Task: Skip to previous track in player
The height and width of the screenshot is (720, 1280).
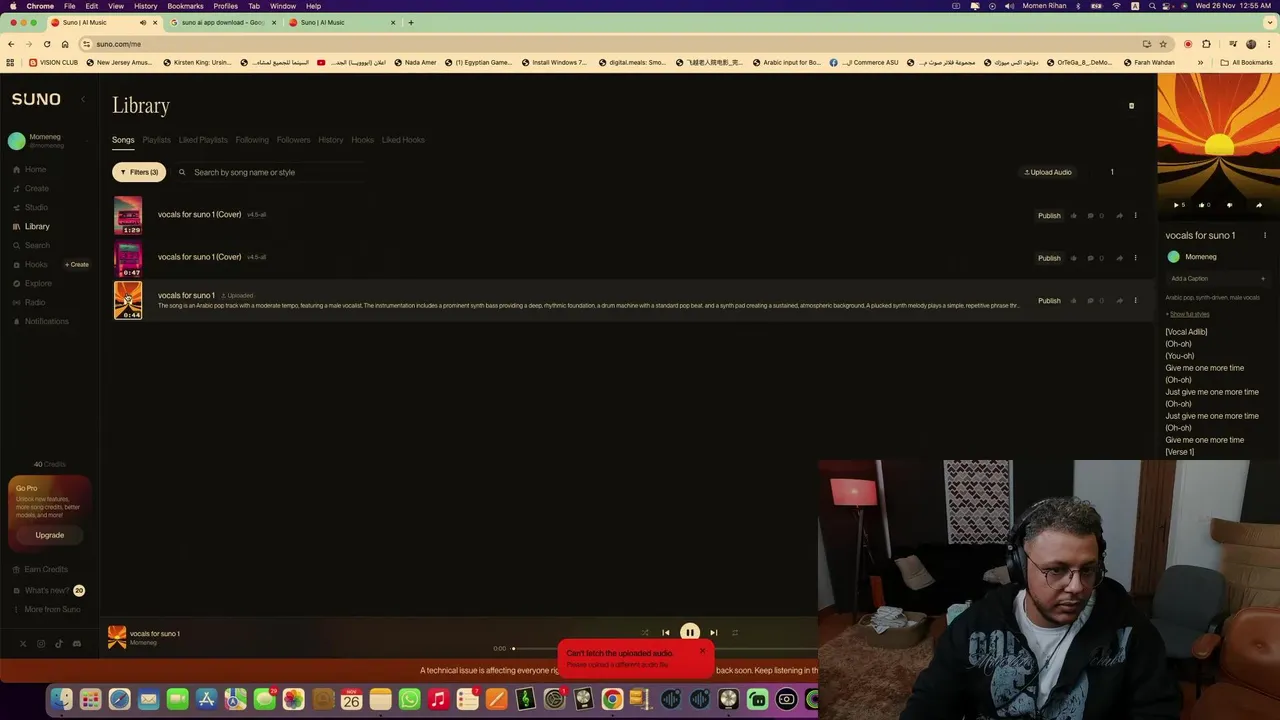Action: [x=666, y=632]
